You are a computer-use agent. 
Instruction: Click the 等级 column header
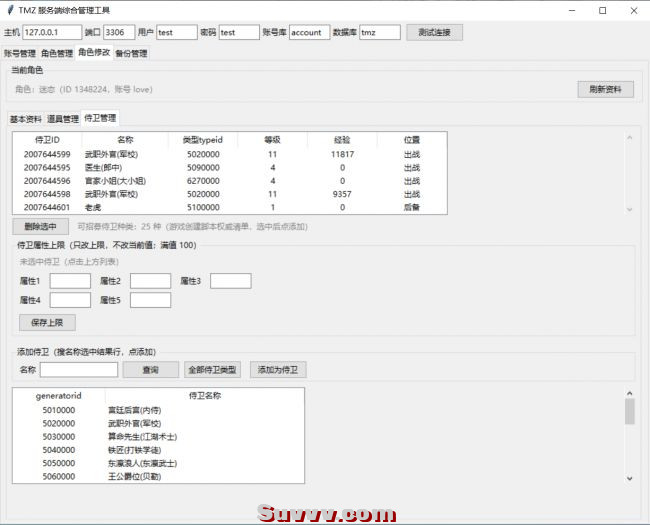point(272,140)
